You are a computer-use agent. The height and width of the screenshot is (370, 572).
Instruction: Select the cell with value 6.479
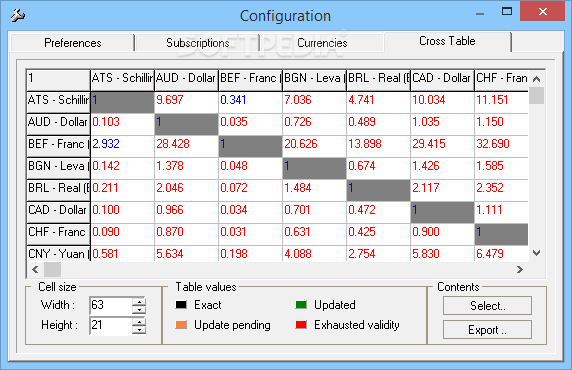pyautogui.click(x=502, y=254)
